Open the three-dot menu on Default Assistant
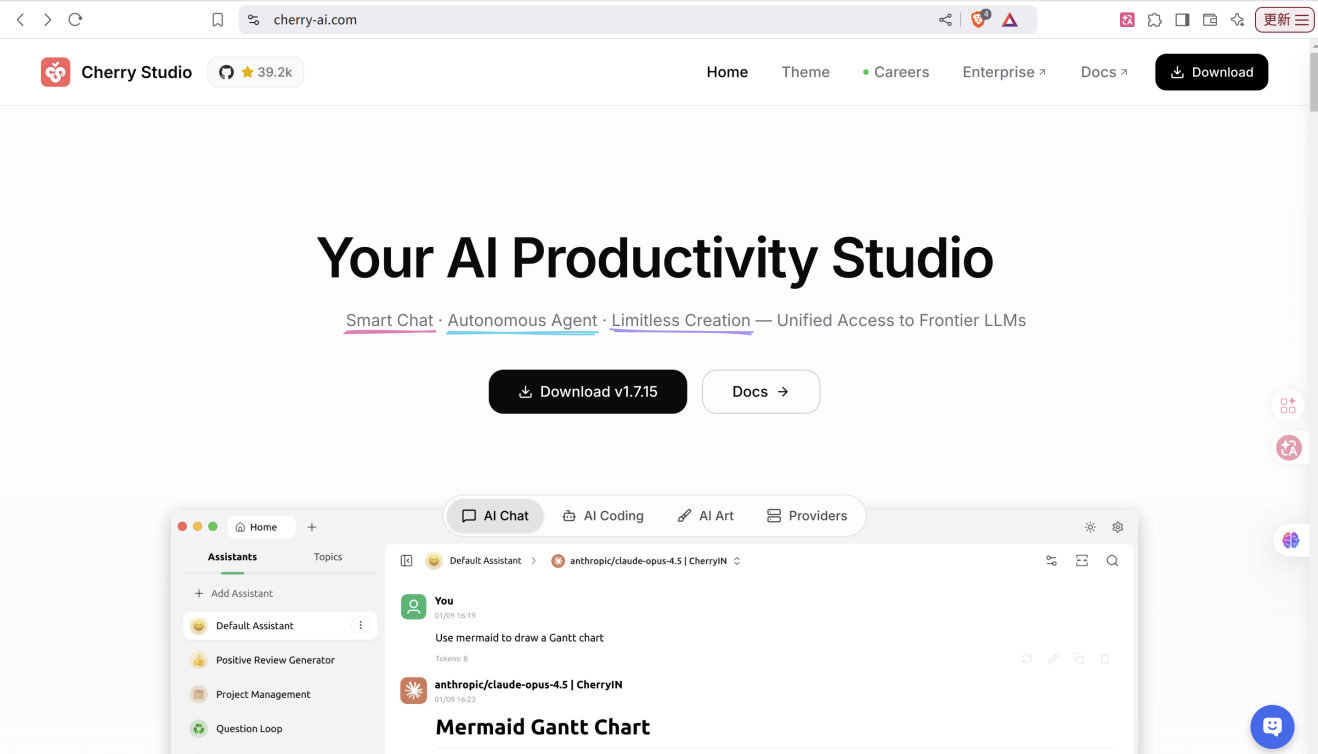Screen dimensions: 1318x754 click(361, 625)
